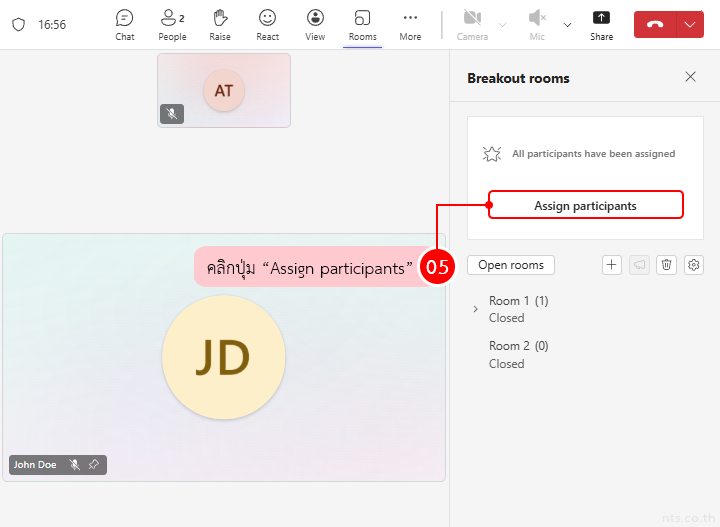Share your screen content
Image resolution: width=720 pixels, height=527 pixels.
coord(601,24)
